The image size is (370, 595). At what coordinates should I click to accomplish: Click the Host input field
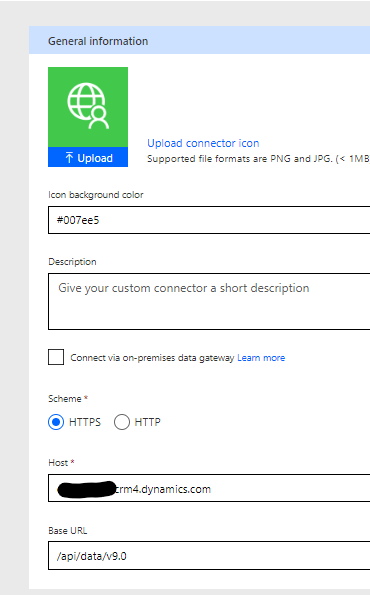209,488
